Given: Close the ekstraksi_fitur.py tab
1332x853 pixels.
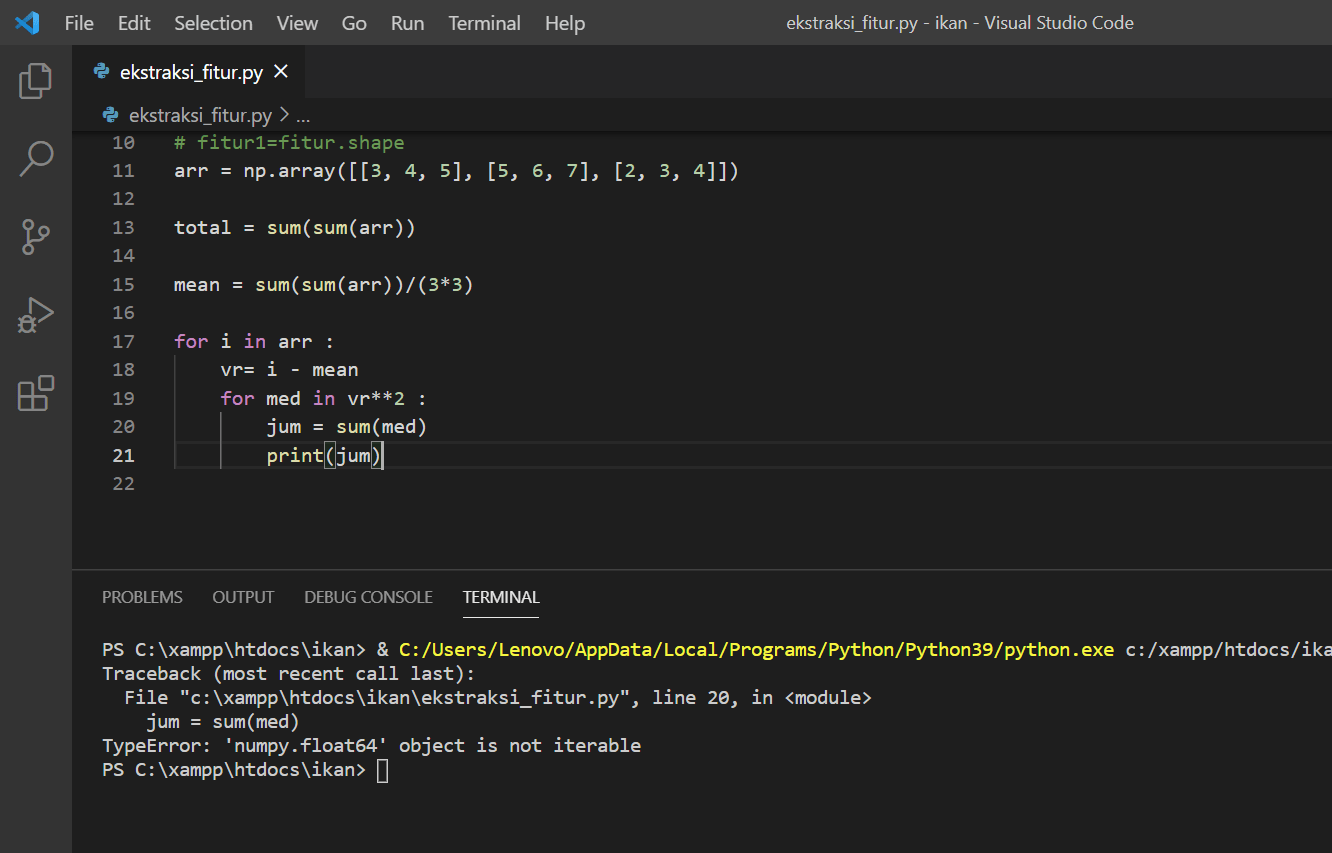Looking at the screenshot, I should tap(279, 71).
